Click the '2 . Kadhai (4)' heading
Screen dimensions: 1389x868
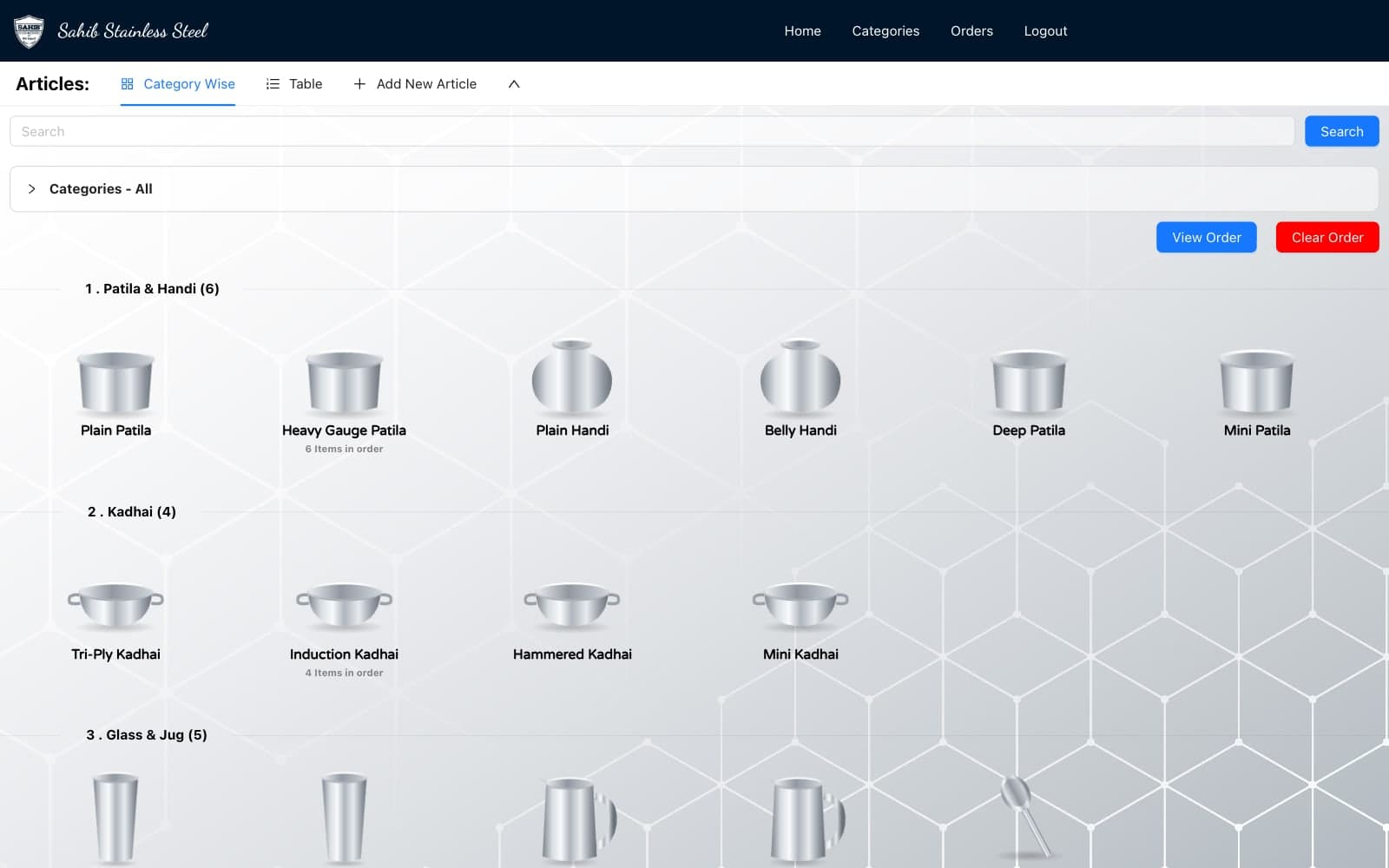tap(132, 512)
